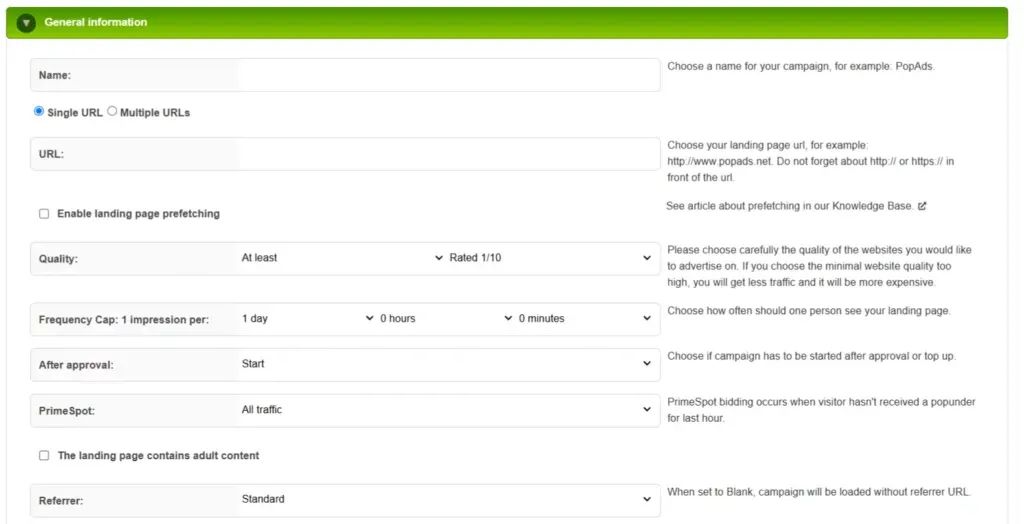Click the 'Enable landing page prefetching' label text
The width and height of the screenshot is (1024, 524).
[138, 214]
